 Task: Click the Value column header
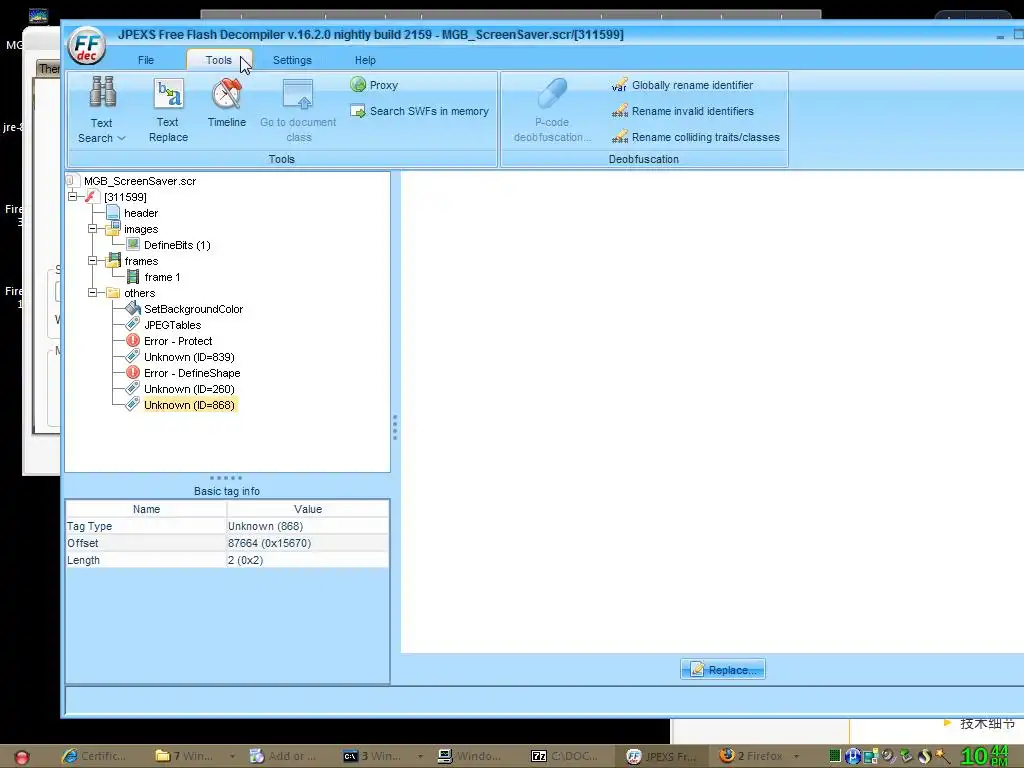coord(308,509)
